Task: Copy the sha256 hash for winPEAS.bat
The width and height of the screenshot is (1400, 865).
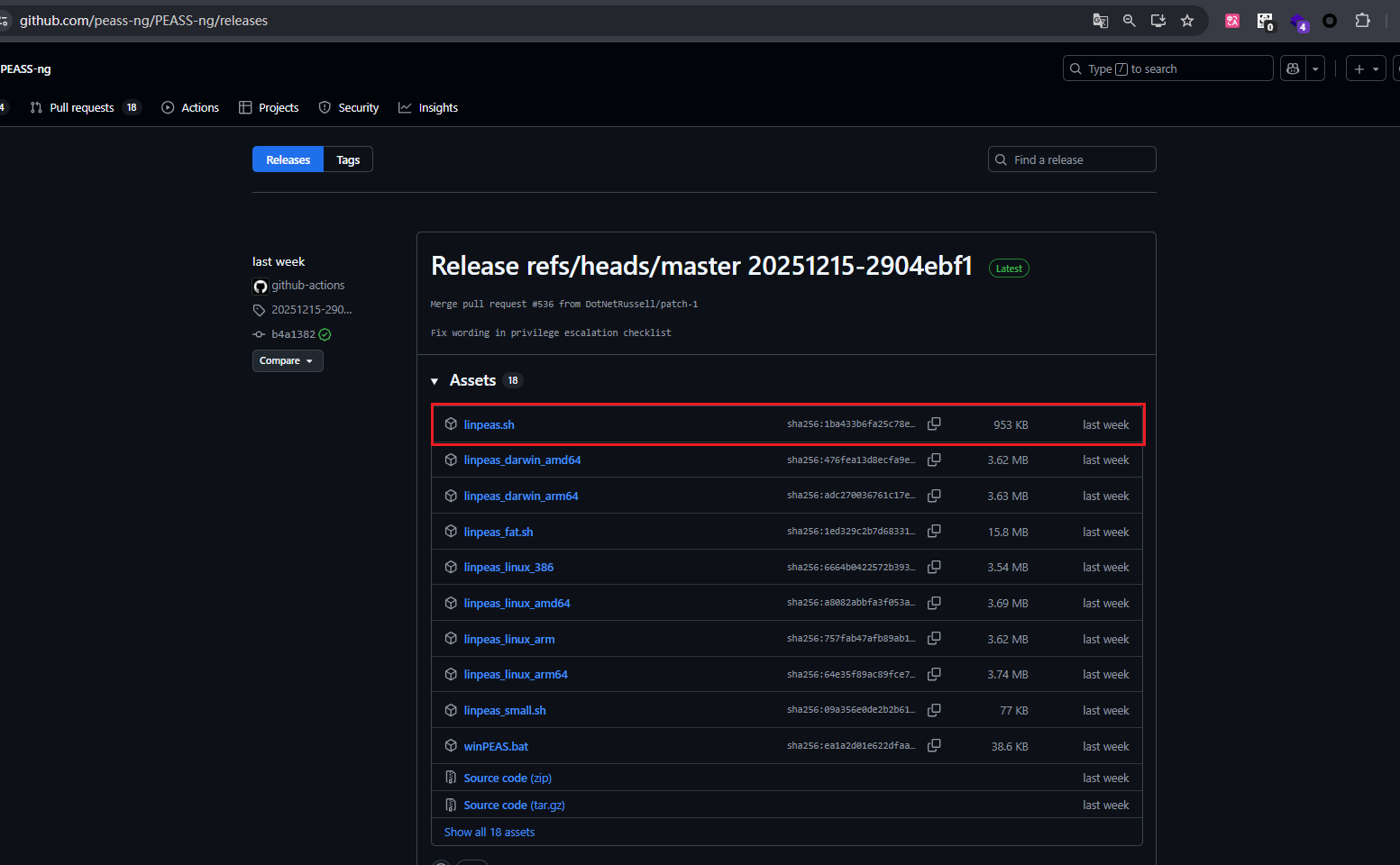Action: click(x=934, y=746)
